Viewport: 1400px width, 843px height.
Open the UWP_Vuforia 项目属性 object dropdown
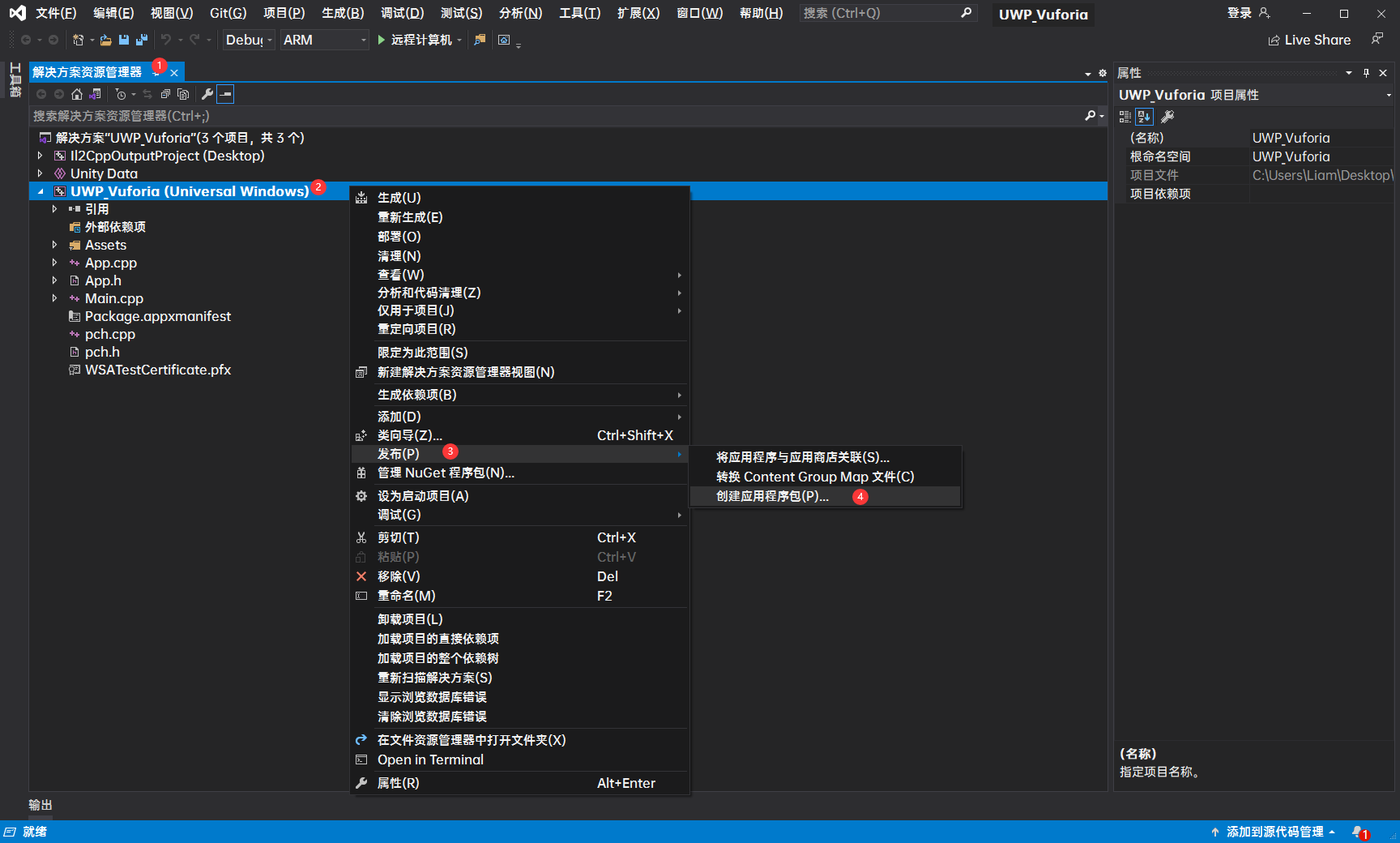pyautogui.click(x=1389, y=95)
